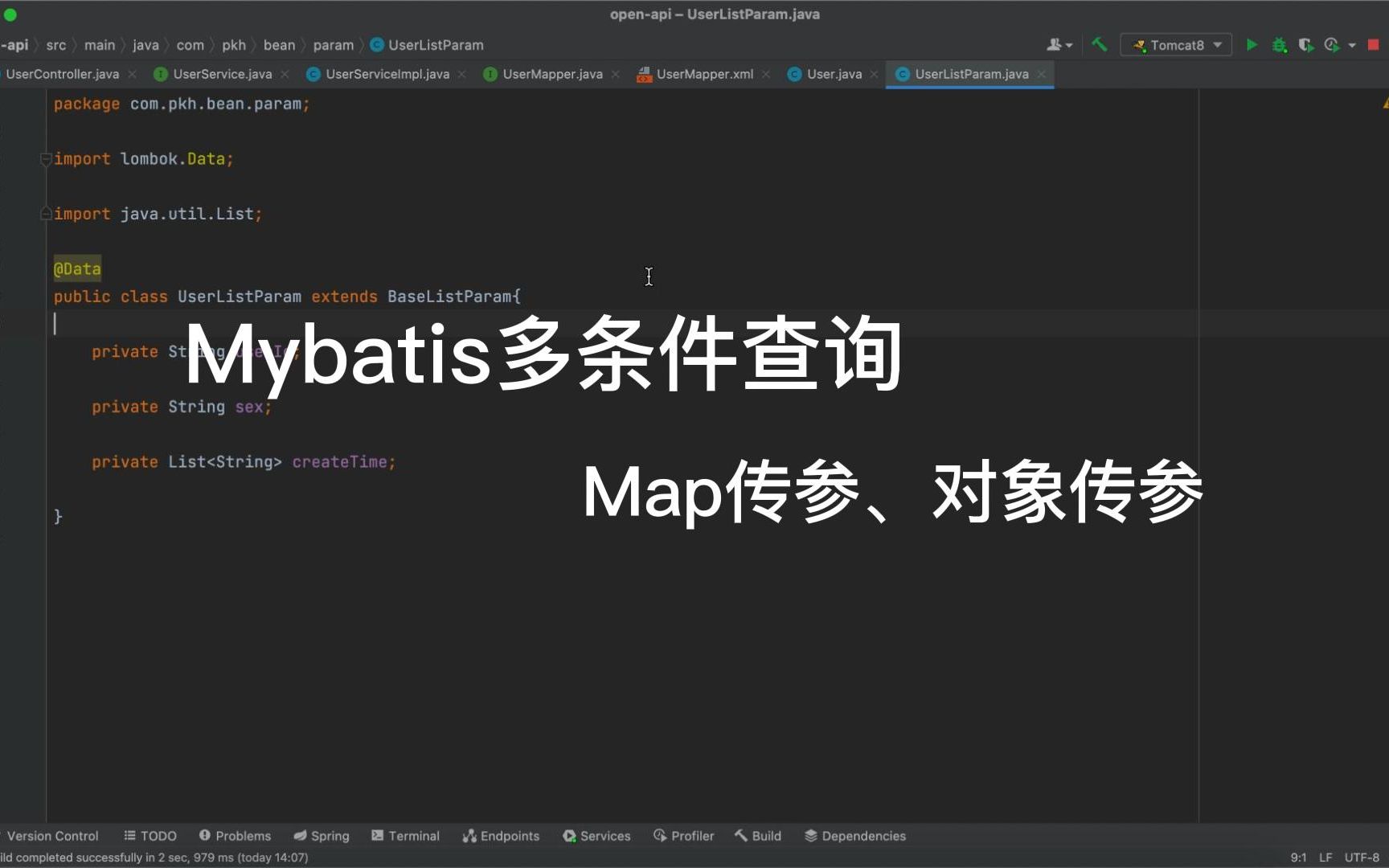The height and width of the screenshot is (868, 1389).
Task: Open Tomcat8 run configuration dropdown
Action: click(1176, 45)
